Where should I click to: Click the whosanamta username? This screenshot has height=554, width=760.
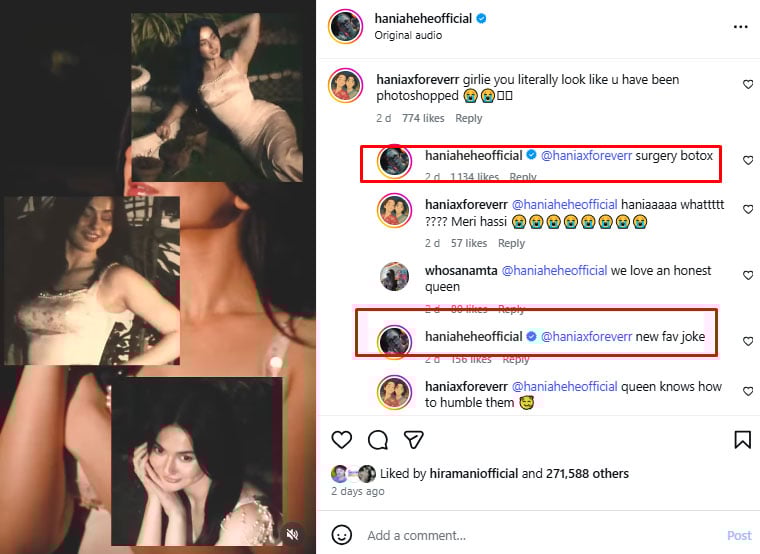(x=460, y=271)
